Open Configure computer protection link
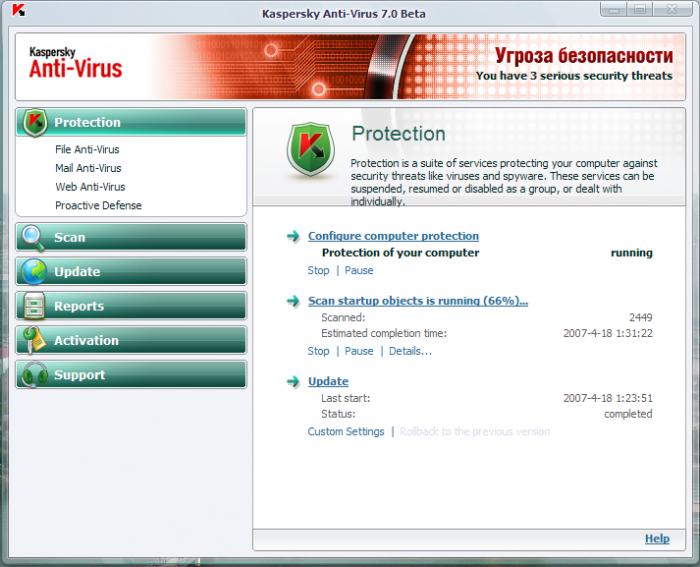Screen dimensions: 700x567 (393, 236)
